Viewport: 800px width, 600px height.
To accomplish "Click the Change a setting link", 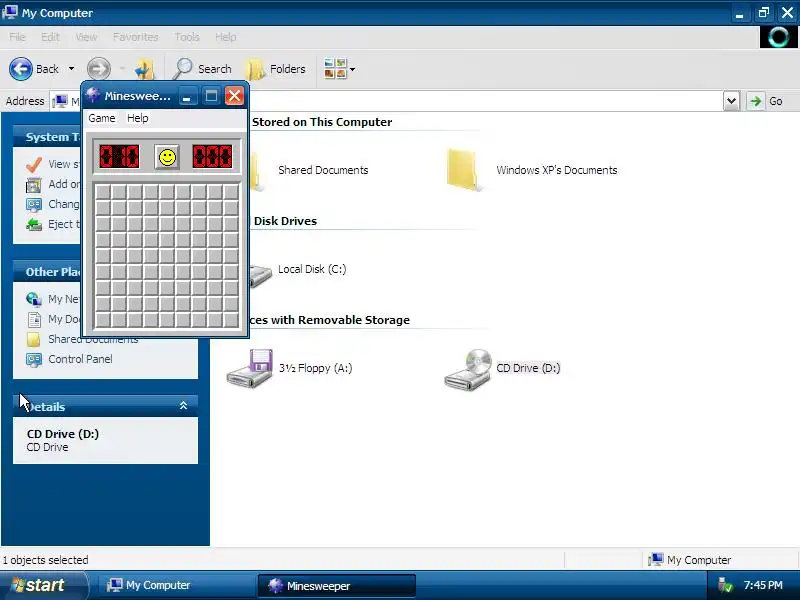I will pyautogui.click(x=64, y=204).
